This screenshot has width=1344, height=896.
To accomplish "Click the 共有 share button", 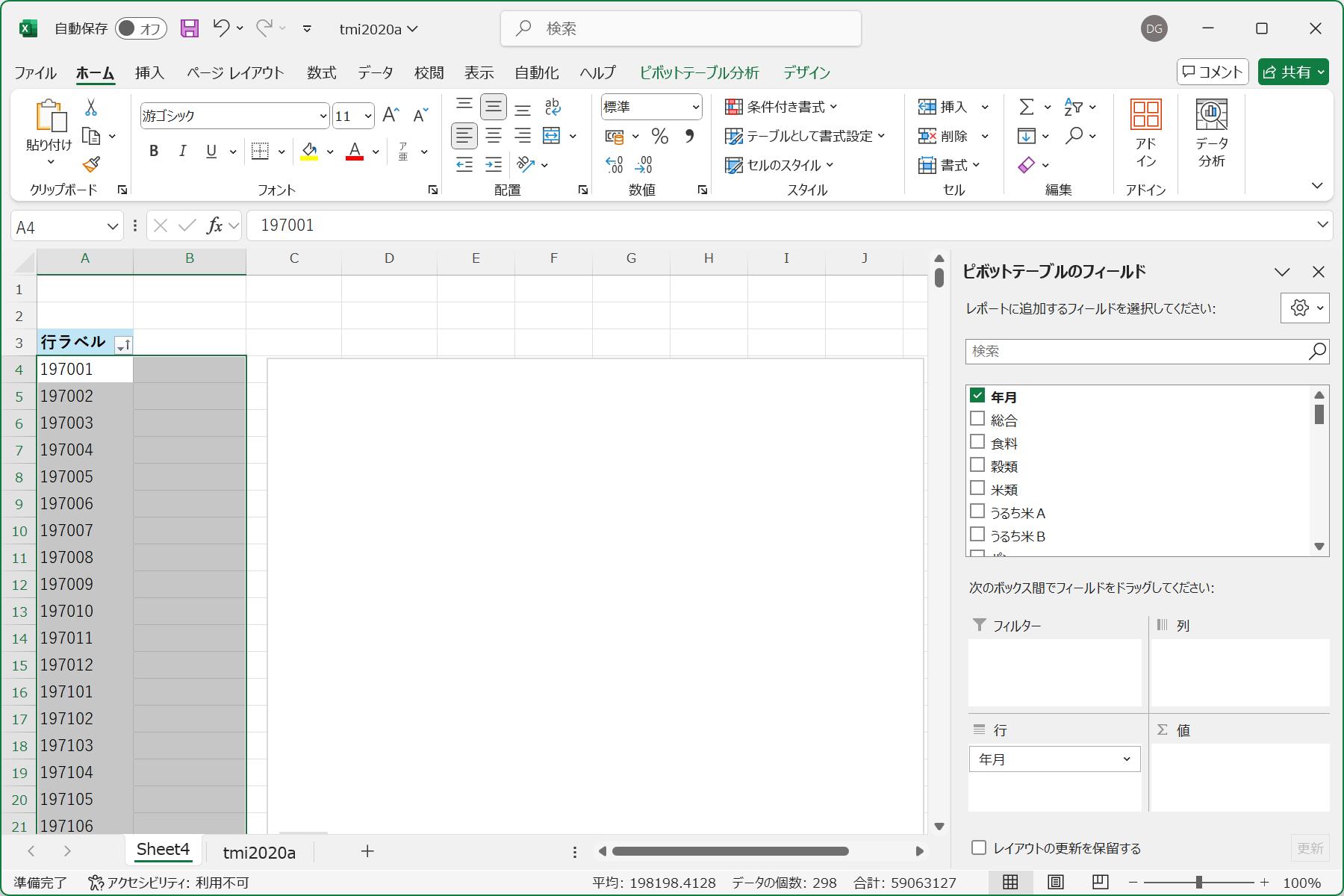I will pyautogui.click(x=1292, y=72).
